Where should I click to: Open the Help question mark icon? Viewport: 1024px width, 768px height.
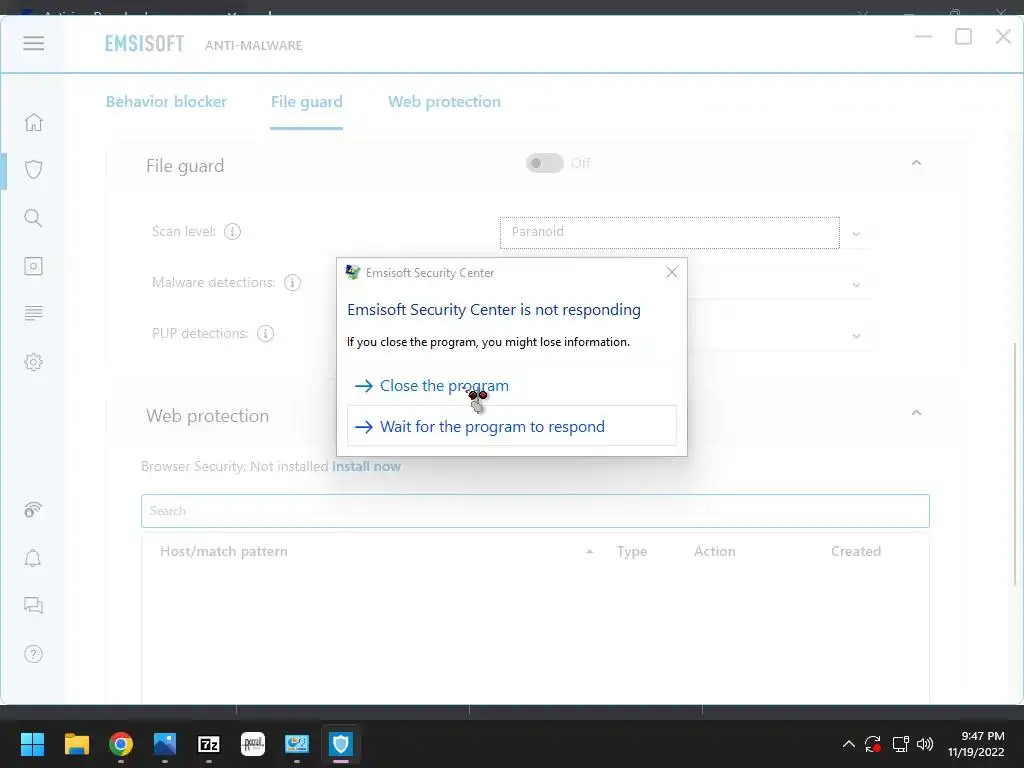point(33,654)
